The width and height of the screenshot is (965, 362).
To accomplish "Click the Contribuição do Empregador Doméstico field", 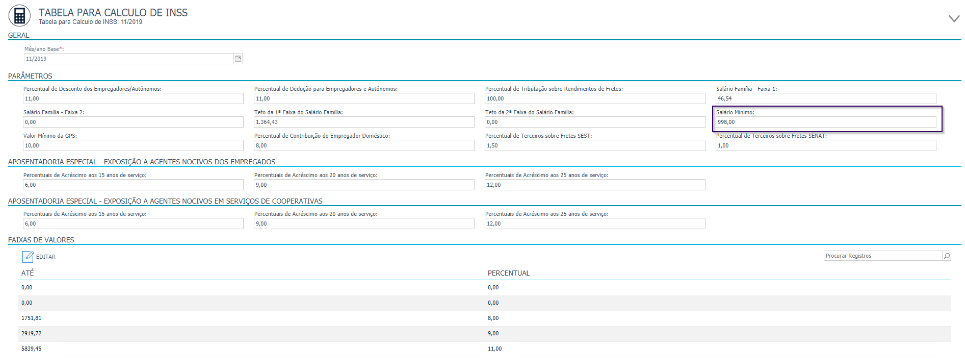I will [364, 145].
